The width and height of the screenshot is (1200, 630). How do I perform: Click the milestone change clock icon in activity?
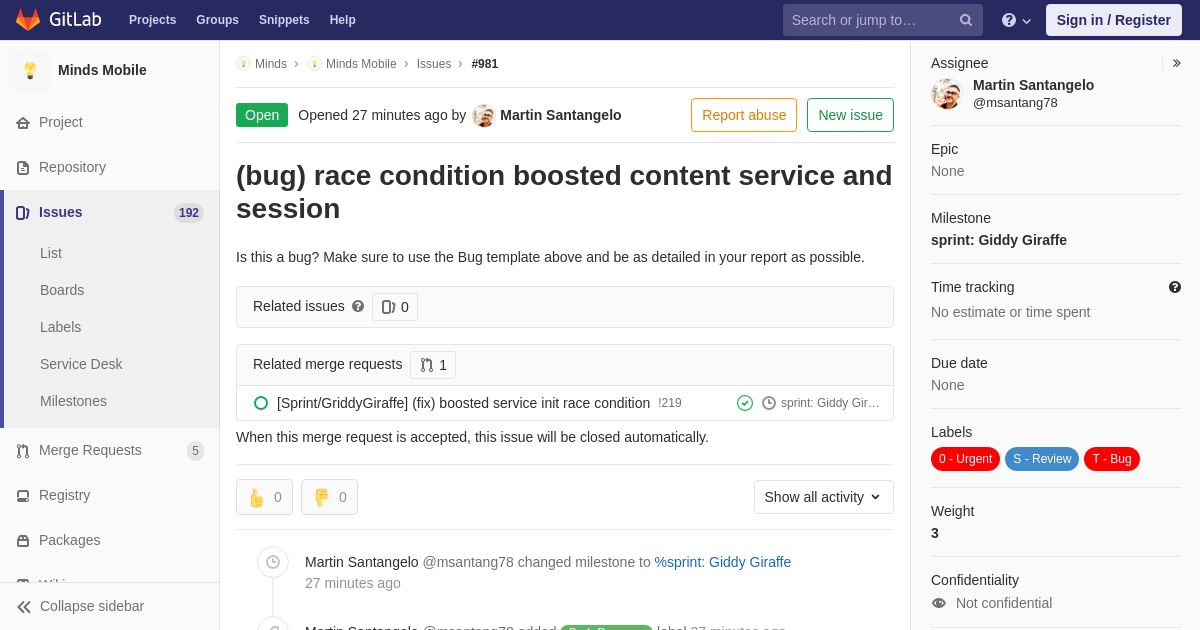tap(273, 562)
